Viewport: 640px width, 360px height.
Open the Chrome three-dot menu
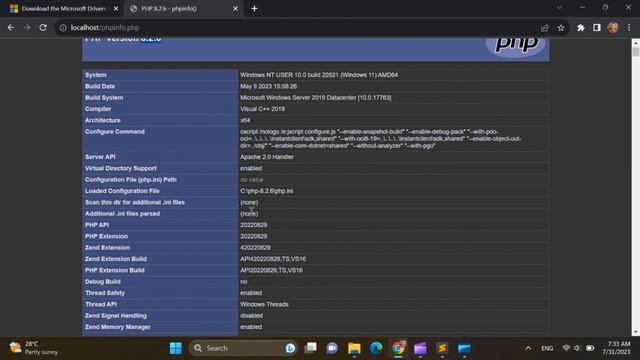(629, 28)
